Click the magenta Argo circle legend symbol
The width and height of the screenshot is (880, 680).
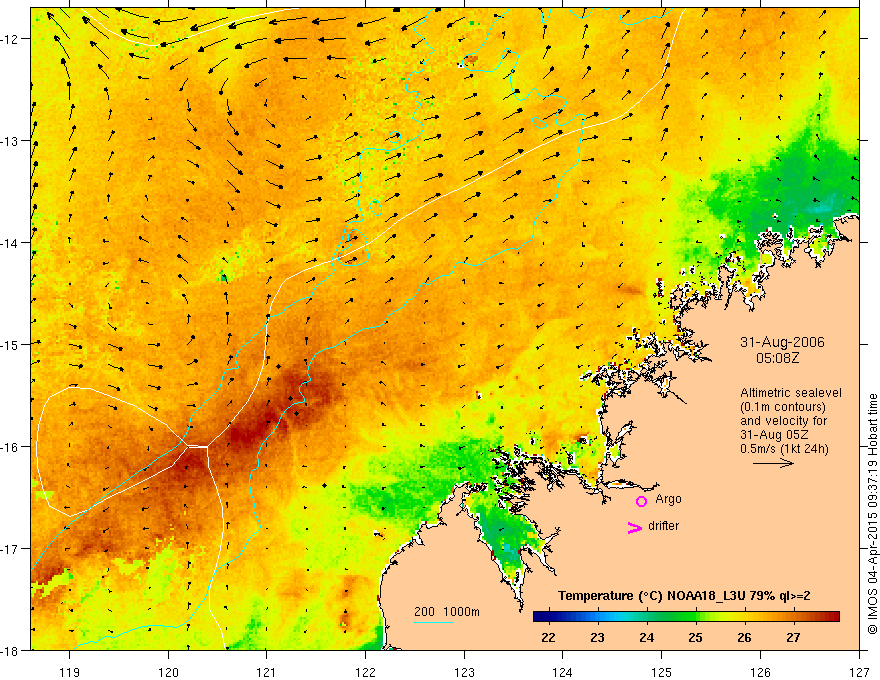641,501
